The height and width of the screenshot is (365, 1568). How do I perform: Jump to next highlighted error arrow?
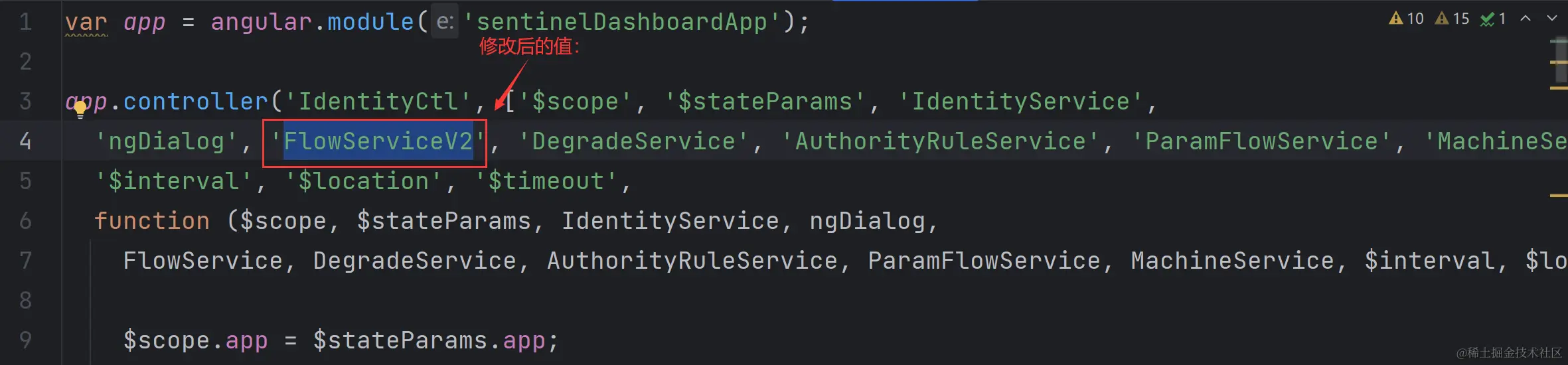click(1552, 19)
